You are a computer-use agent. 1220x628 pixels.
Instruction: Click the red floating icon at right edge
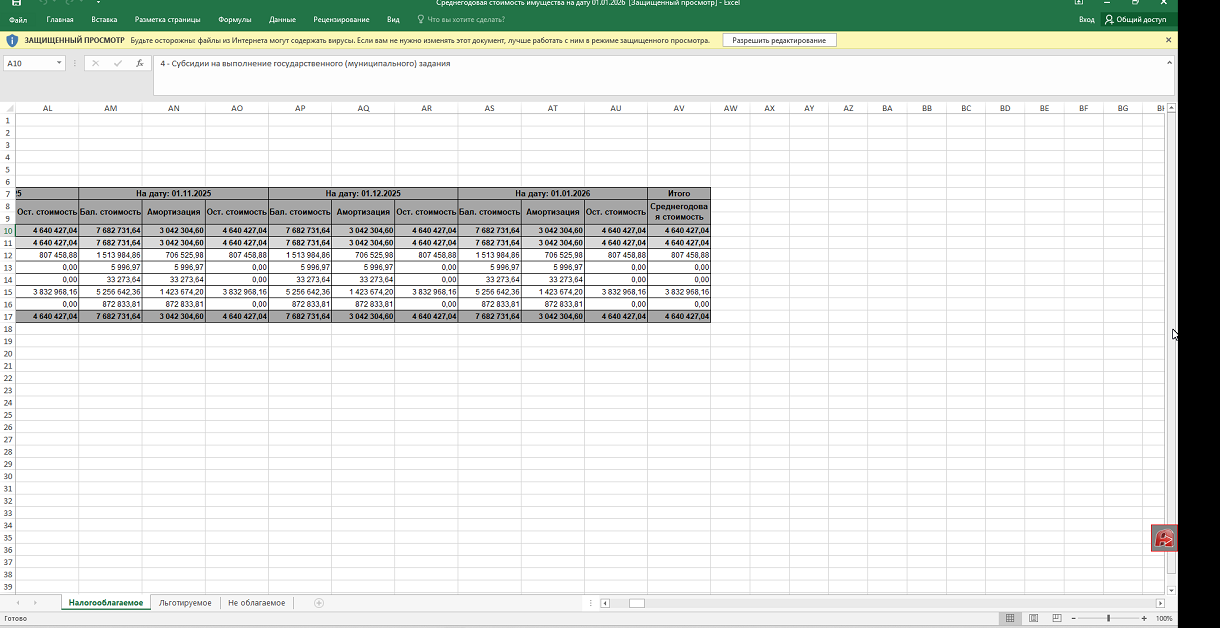click(1164, 538)
